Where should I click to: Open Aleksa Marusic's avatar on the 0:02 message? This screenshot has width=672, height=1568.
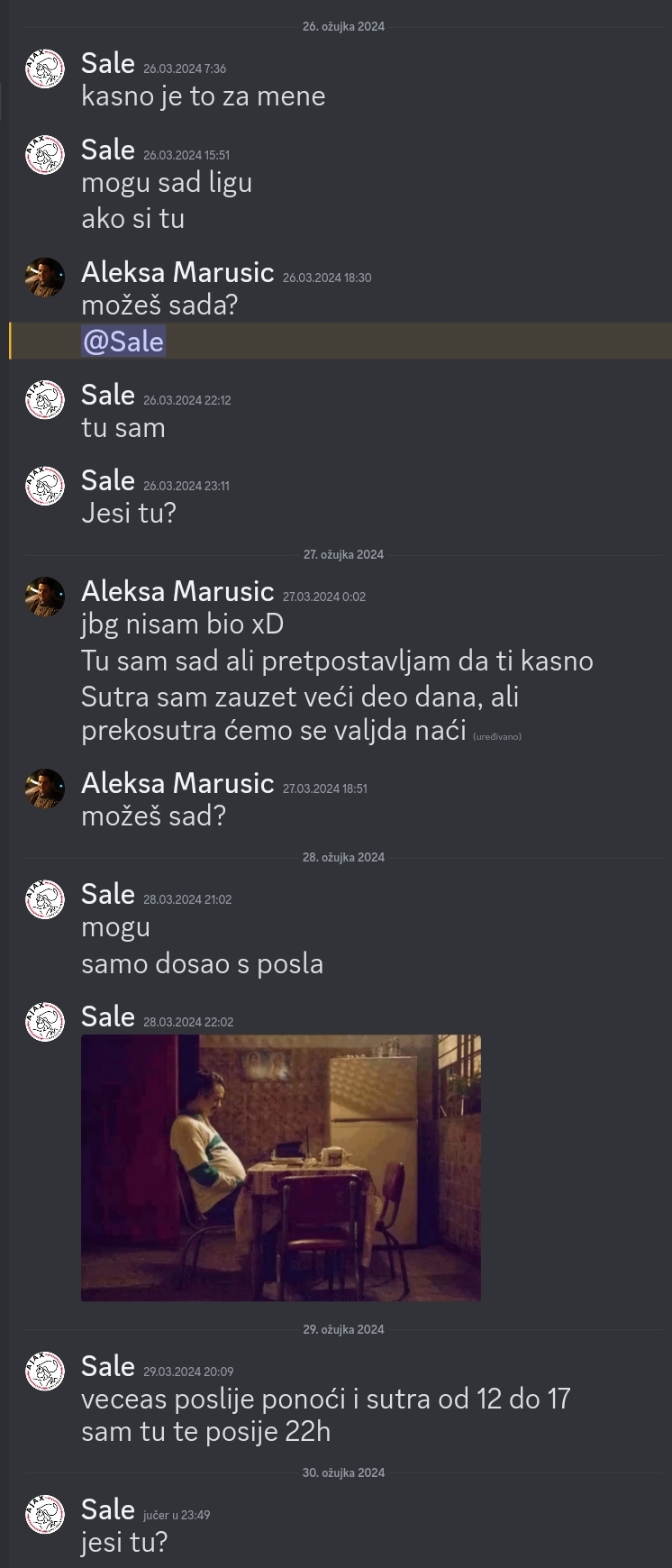pyautogui.click(x=45, y=597)
